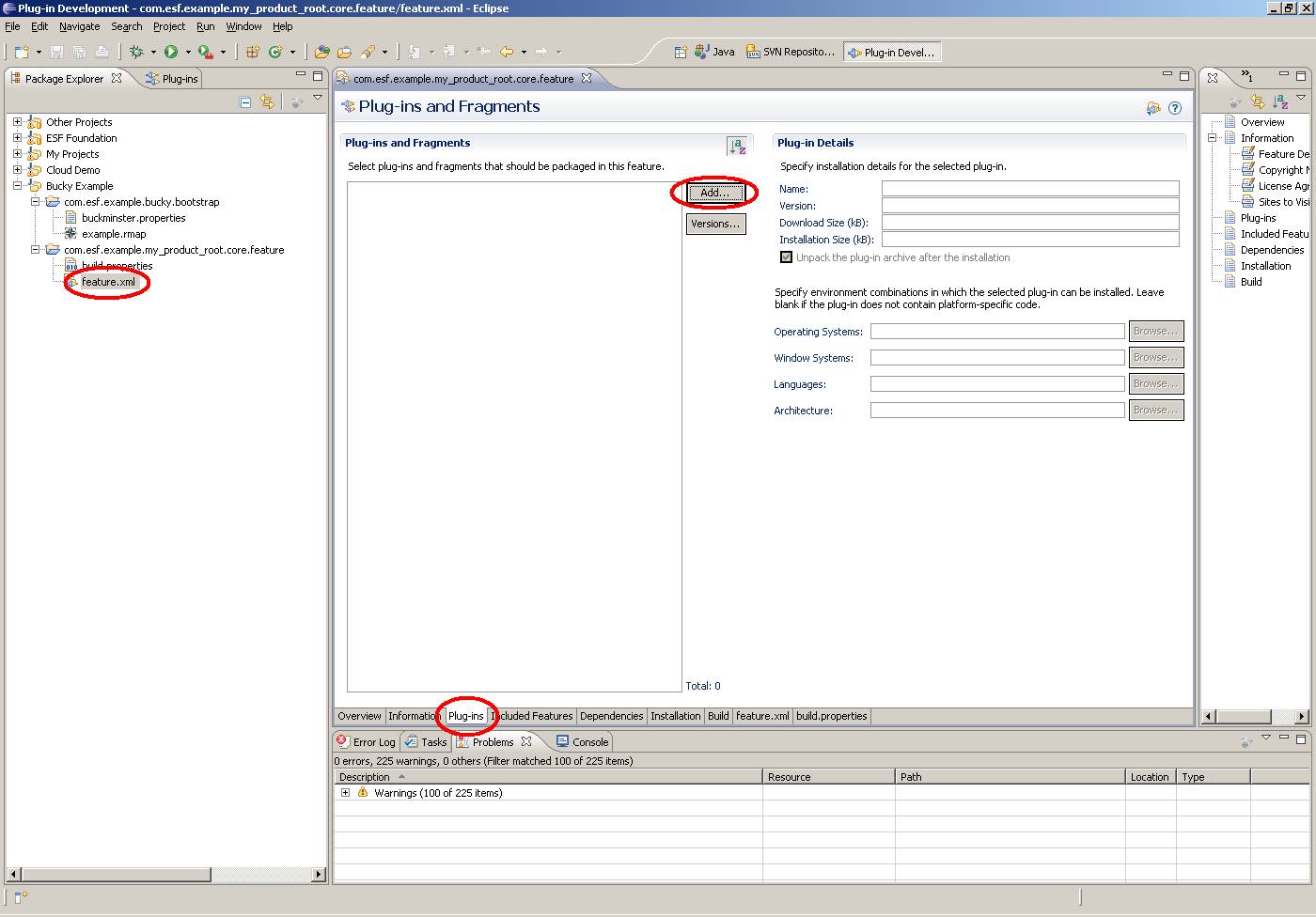Screen dimensions: 1316x917
Task: Click the Versions... button
Action: tap(715, 224)
